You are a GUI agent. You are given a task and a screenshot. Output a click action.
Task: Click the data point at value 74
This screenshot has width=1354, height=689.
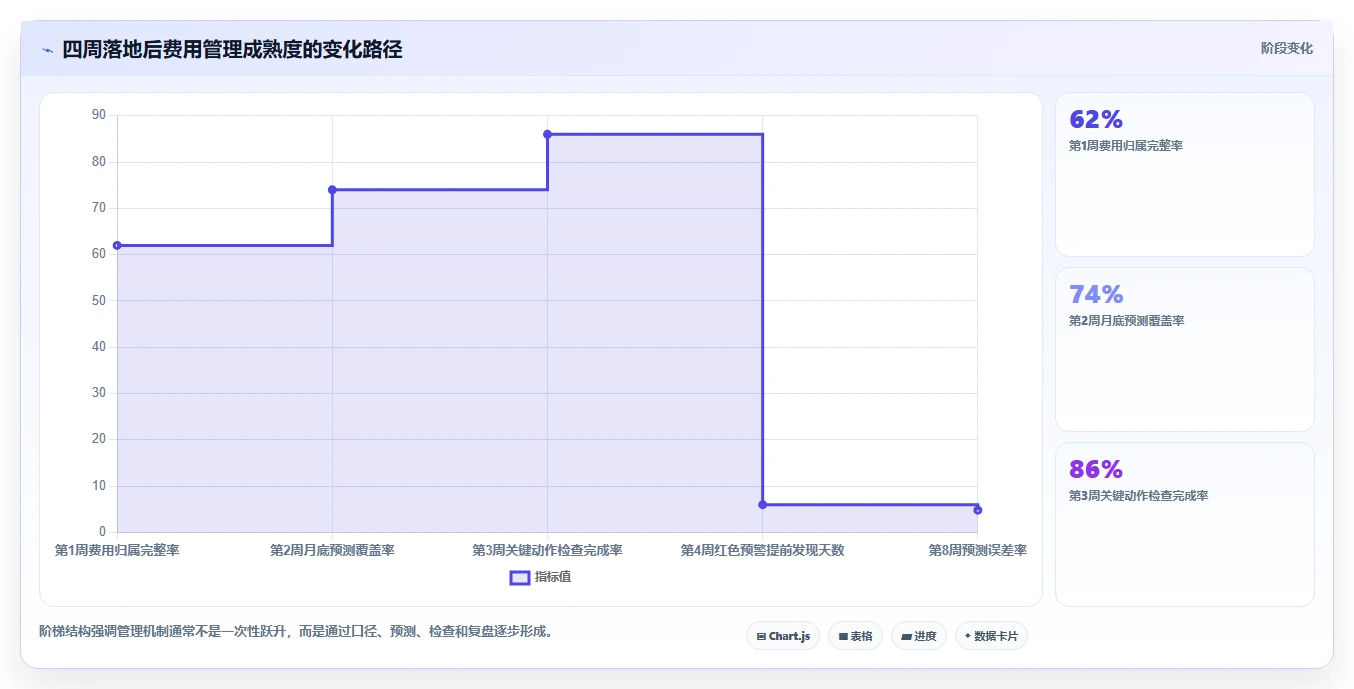(x=332, y=190)
